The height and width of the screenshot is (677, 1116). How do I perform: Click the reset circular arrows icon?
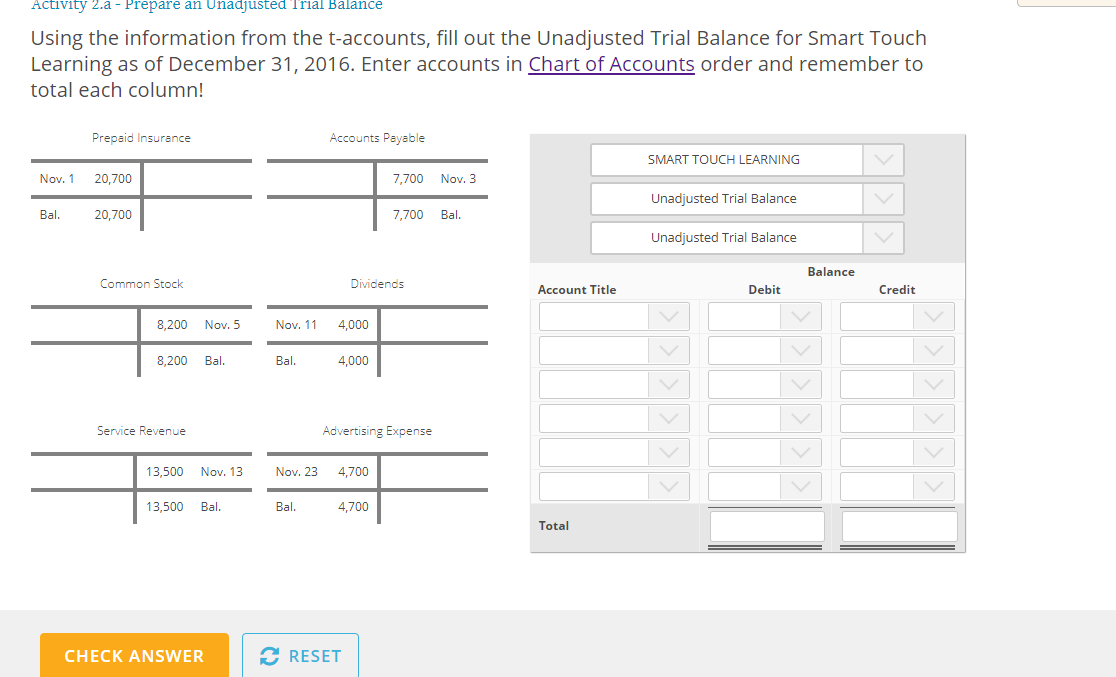[269, 656]
